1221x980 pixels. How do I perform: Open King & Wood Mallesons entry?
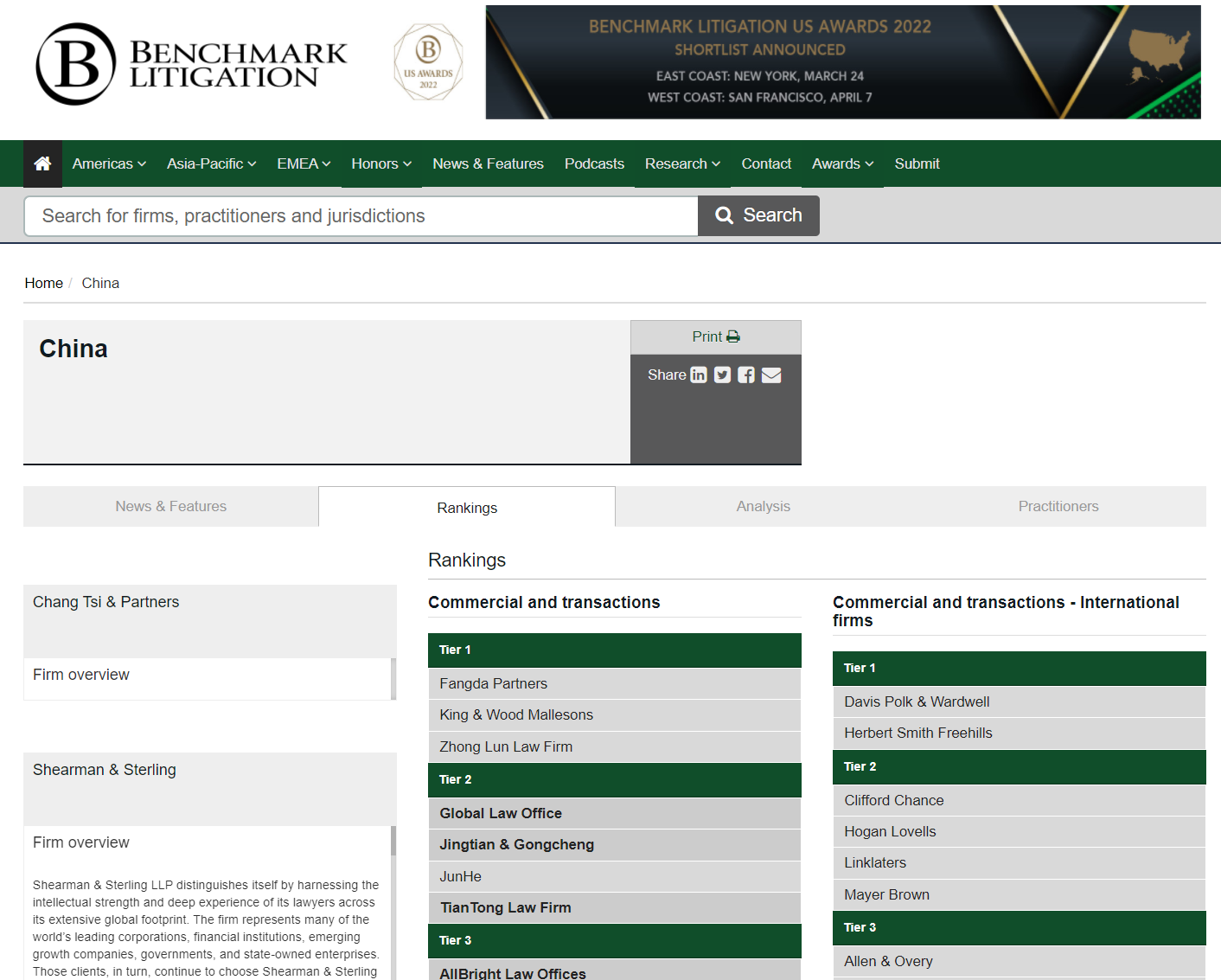tap(614, 714)
